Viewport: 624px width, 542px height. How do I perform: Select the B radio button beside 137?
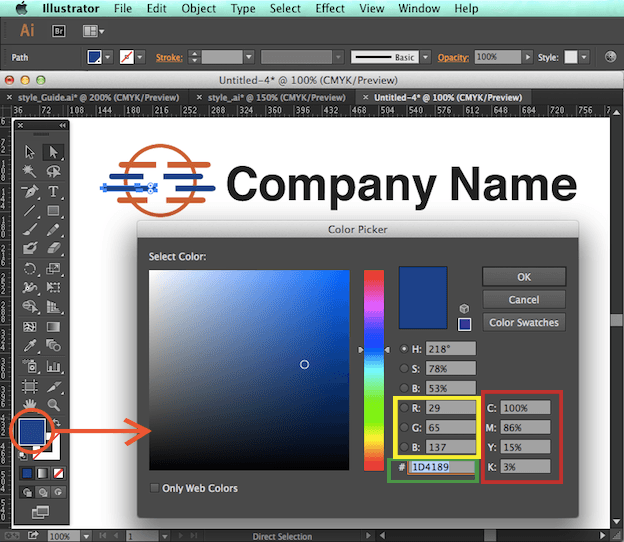tap(404, 447)
